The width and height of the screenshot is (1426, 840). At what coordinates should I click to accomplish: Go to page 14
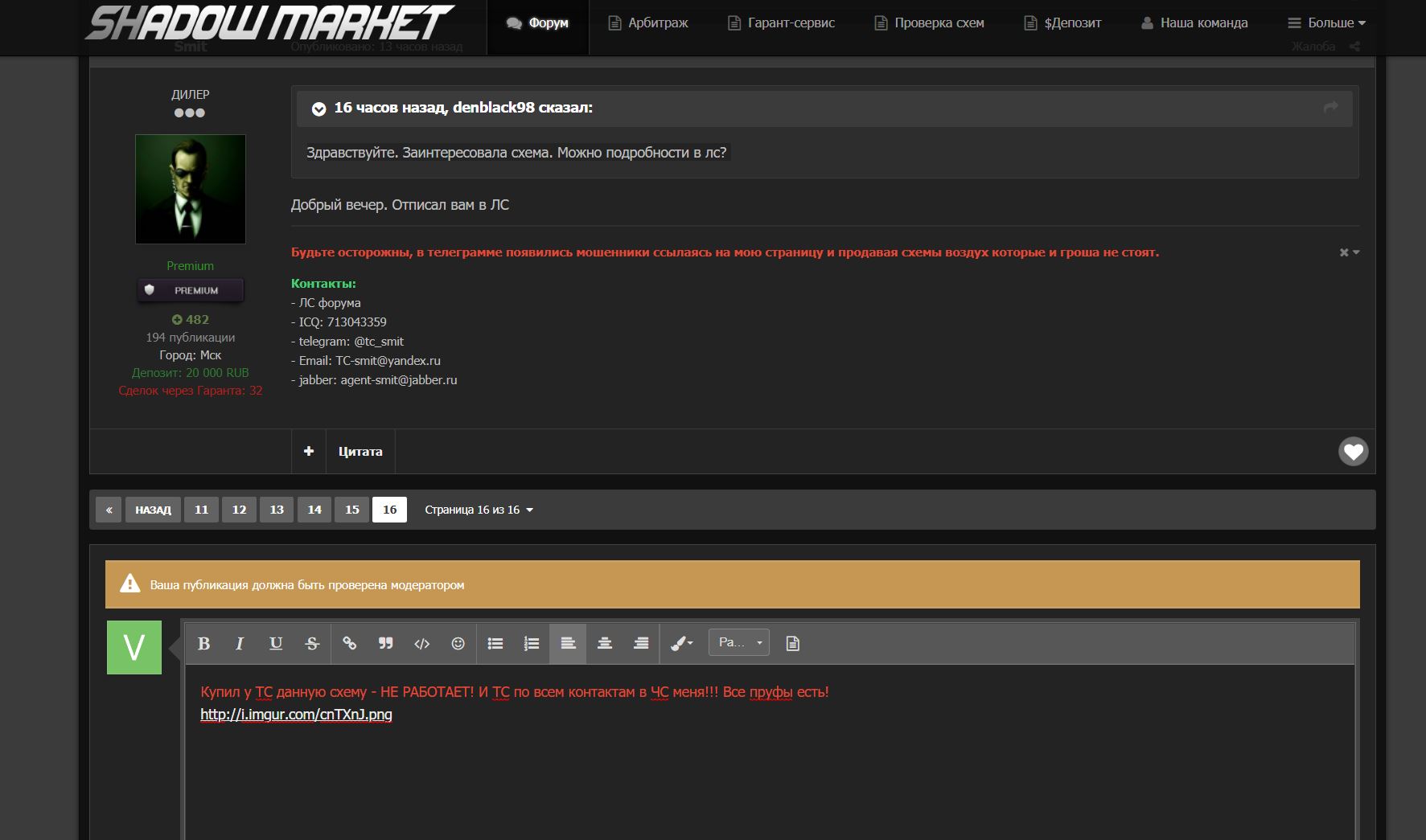coord(314,510)
